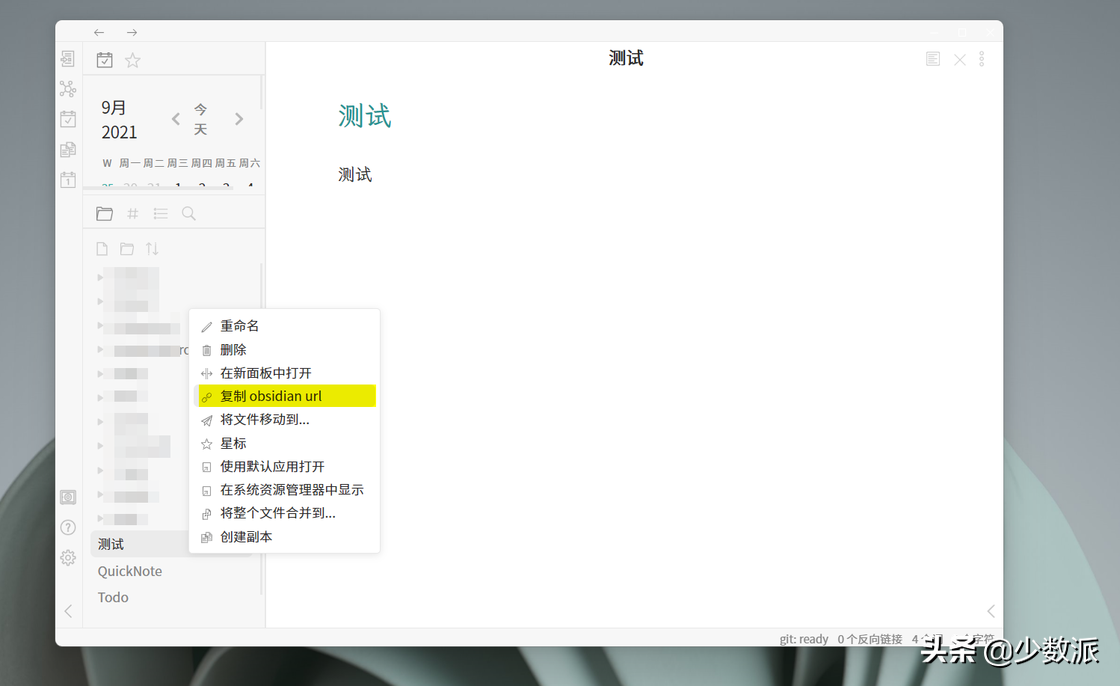Open the tag pane using the # icon
Image resolution: width=1120 pixels, height=686 pixels.
click(x=132, y=213)
